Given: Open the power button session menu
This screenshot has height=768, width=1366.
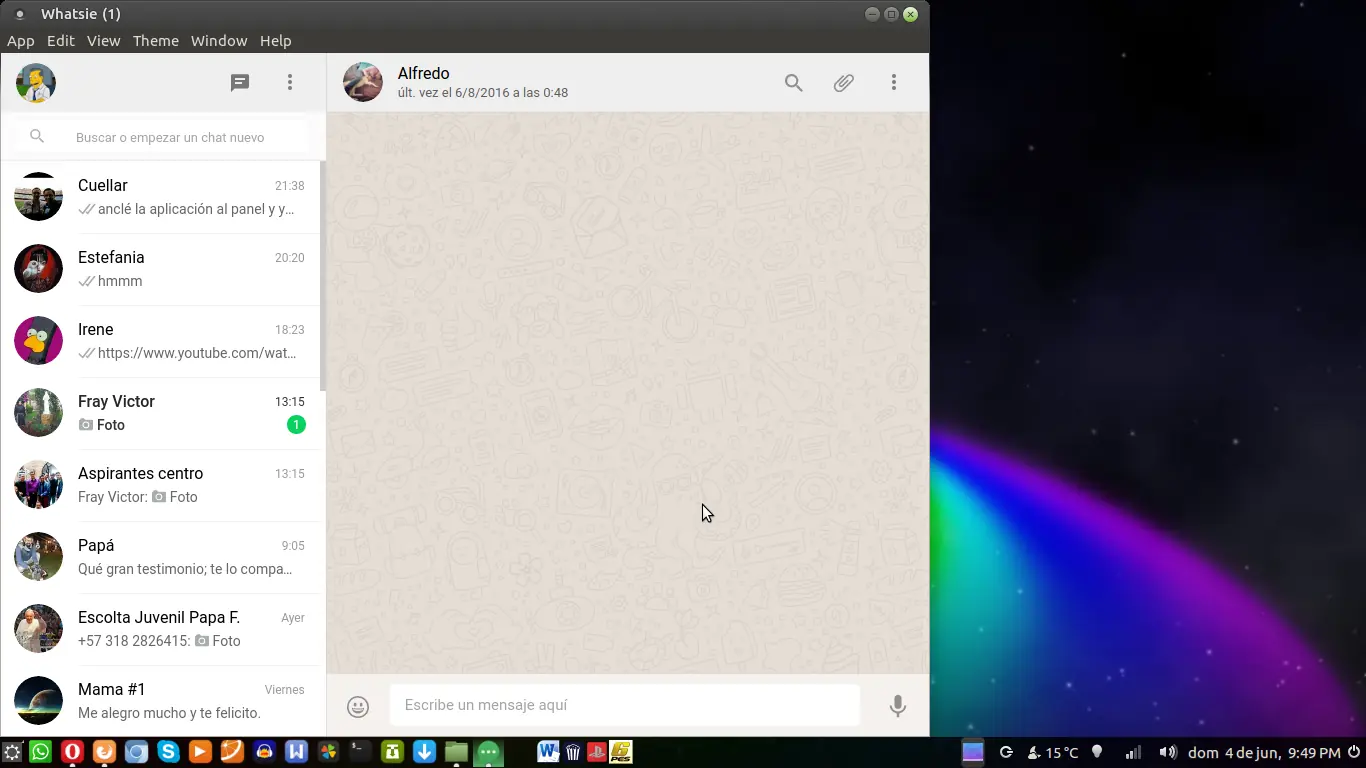Looking at the screenshot, I should (1353, 752).
